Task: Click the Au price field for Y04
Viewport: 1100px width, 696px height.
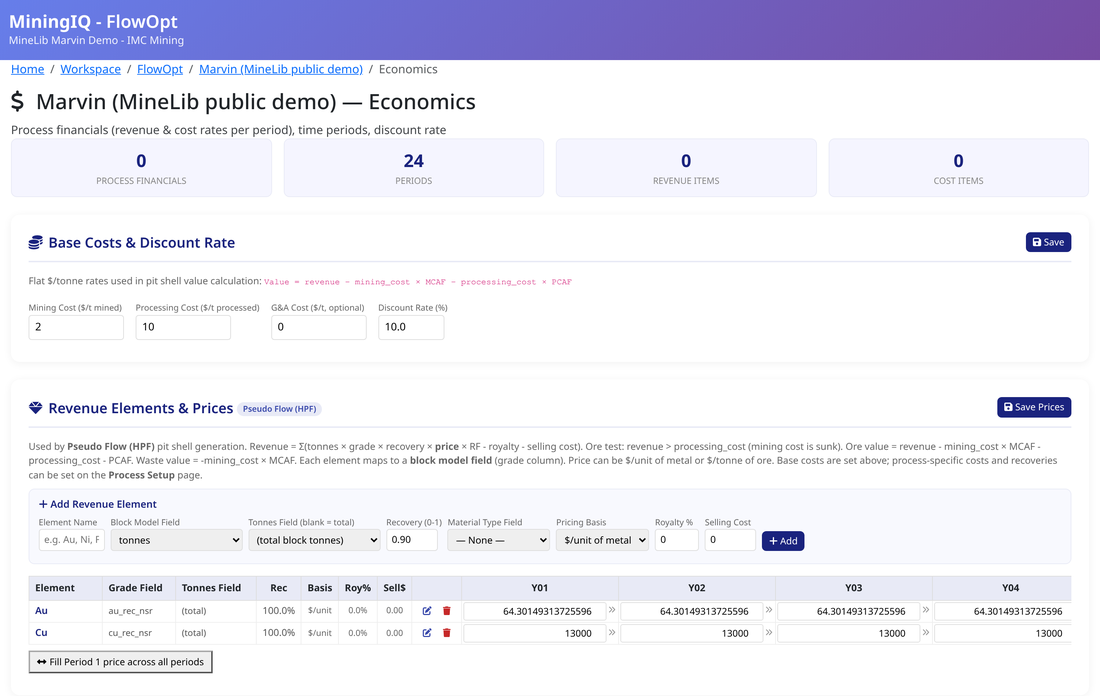Action: [x=1003, y=612]
